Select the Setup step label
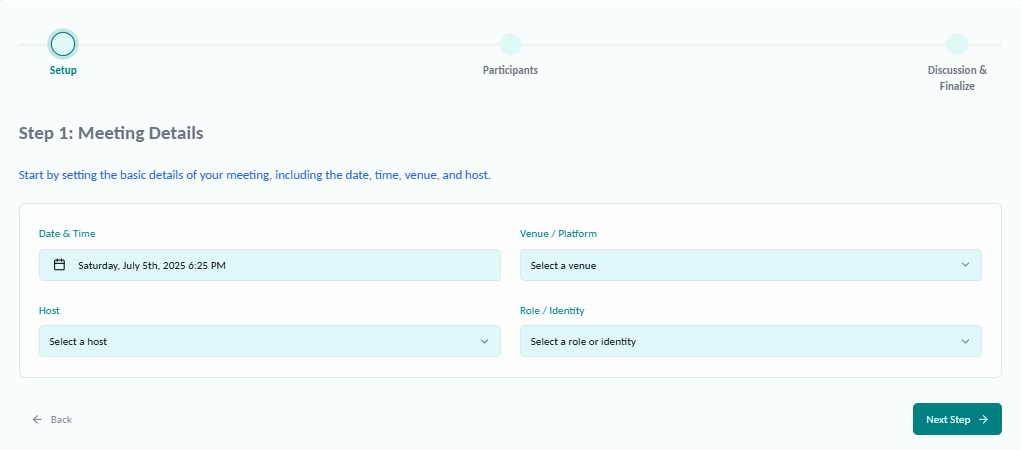The height and width of the screenshot is (450, 1021). click(63, 70)
